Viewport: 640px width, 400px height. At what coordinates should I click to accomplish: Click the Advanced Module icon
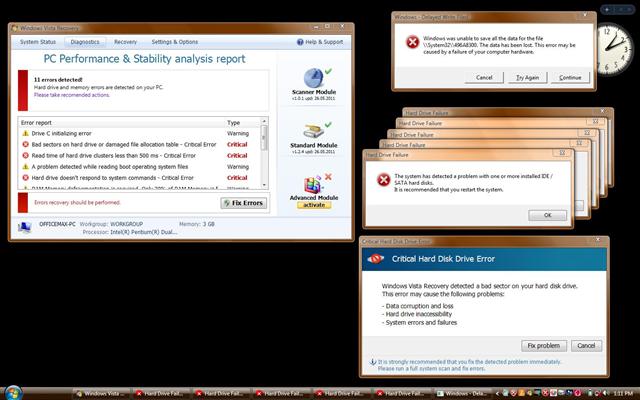click(x=313, y=185)
